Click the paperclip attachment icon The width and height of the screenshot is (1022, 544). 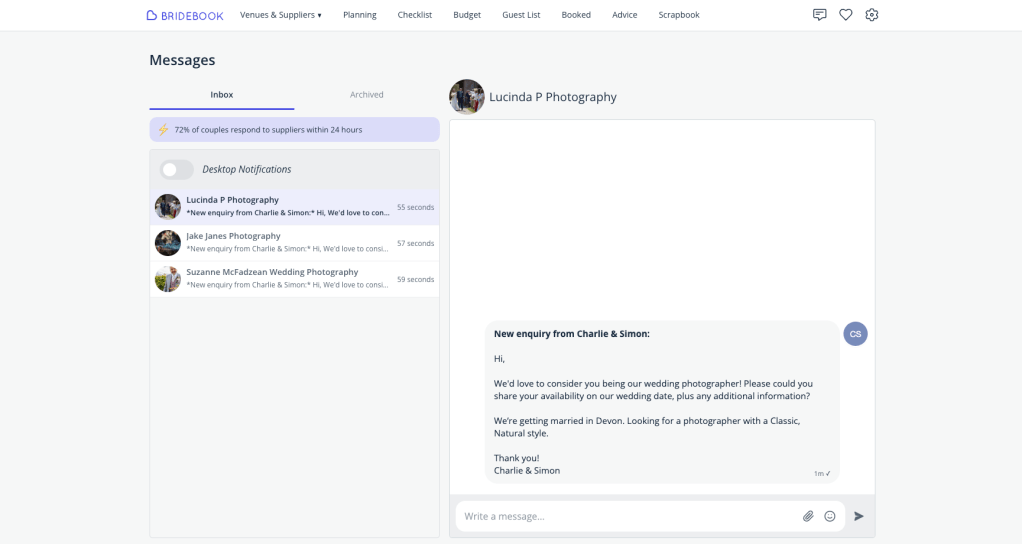coord(808,516)
